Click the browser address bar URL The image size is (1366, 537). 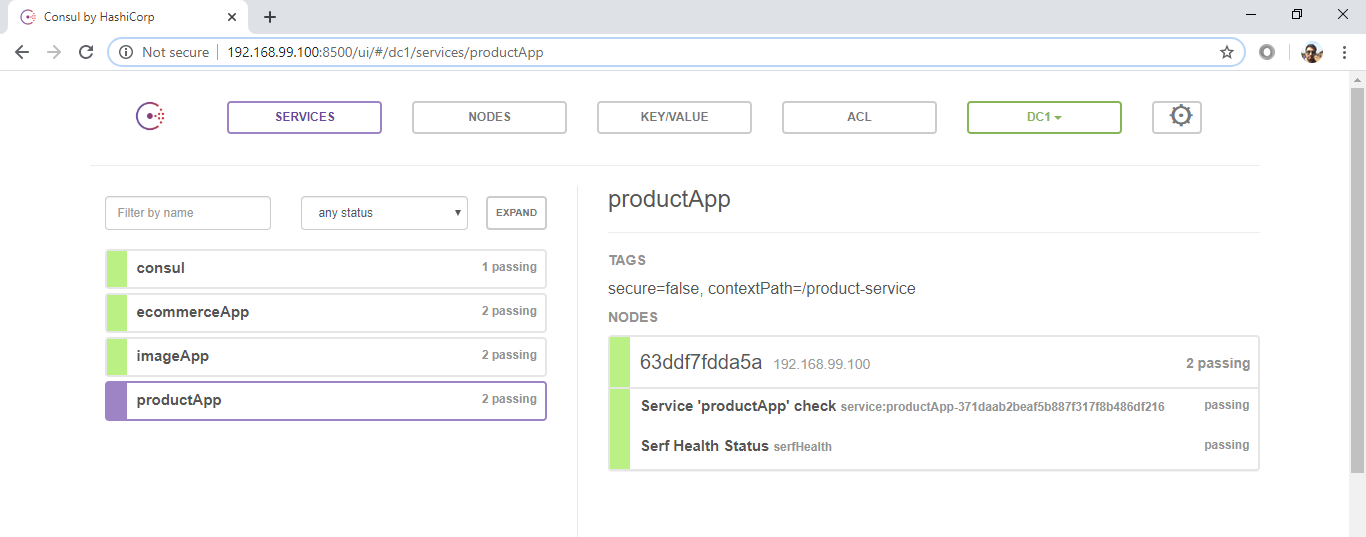click(x=385, y=52)
